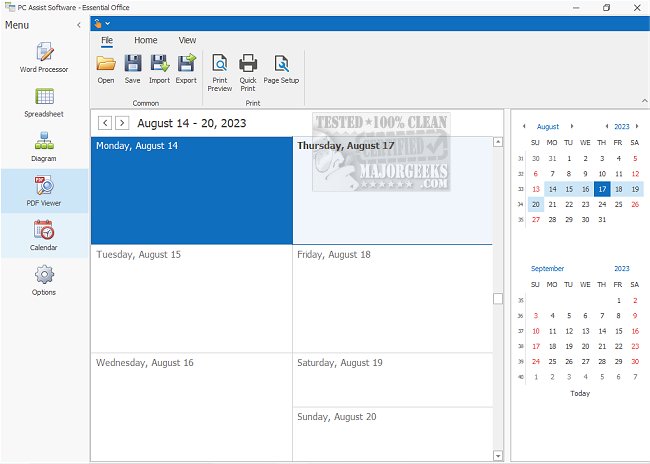Image resolution: width=650 pixels, height=464 pixels.
Task: Restore down the Essential Office window
Action: pyautogui.click(x=606, y=7)
